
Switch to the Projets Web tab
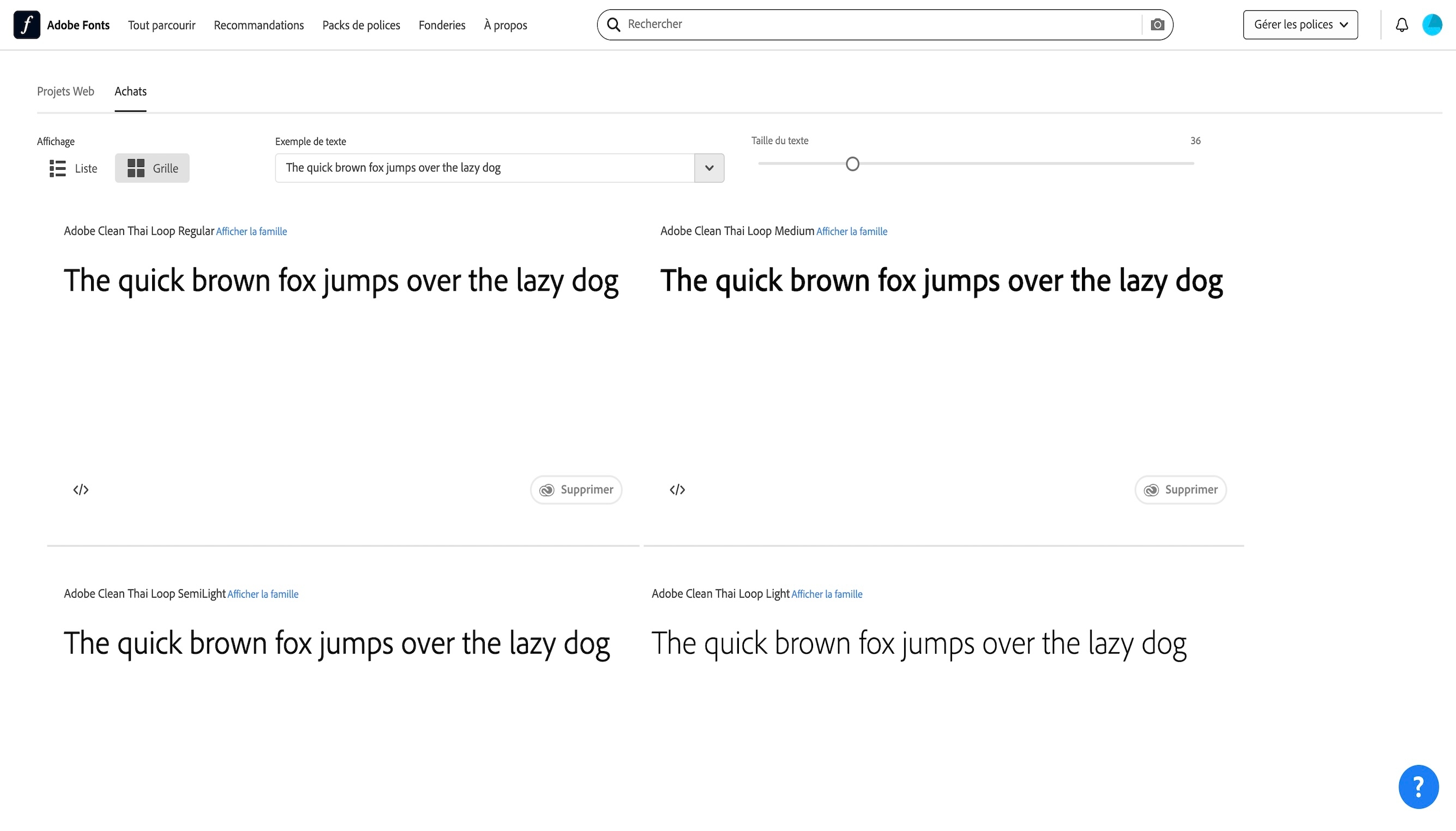click(65, 91)
